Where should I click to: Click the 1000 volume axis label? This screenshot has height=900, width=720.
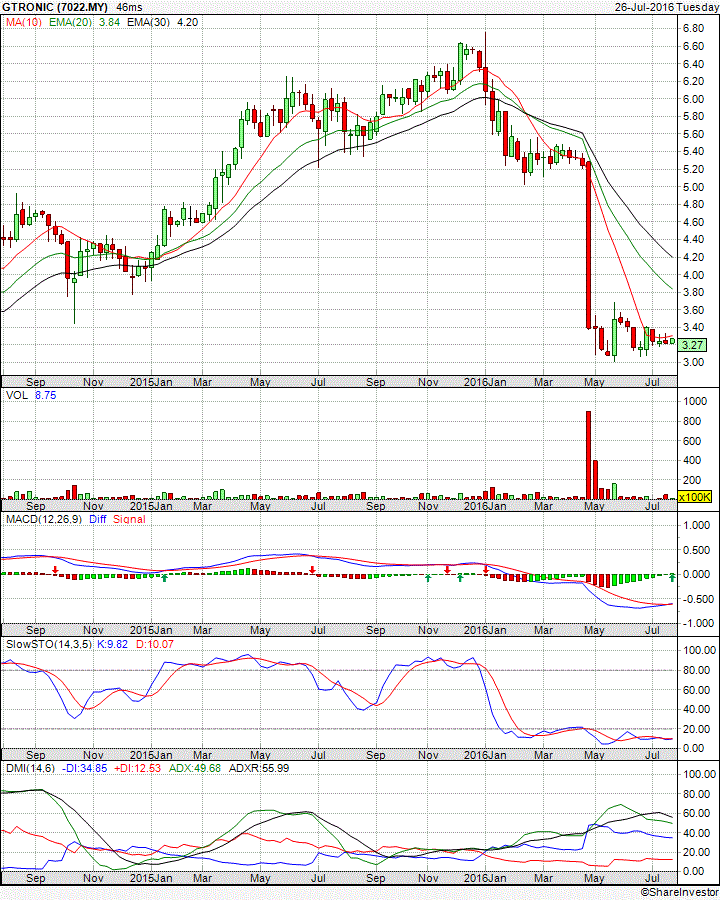coord(695,402)
